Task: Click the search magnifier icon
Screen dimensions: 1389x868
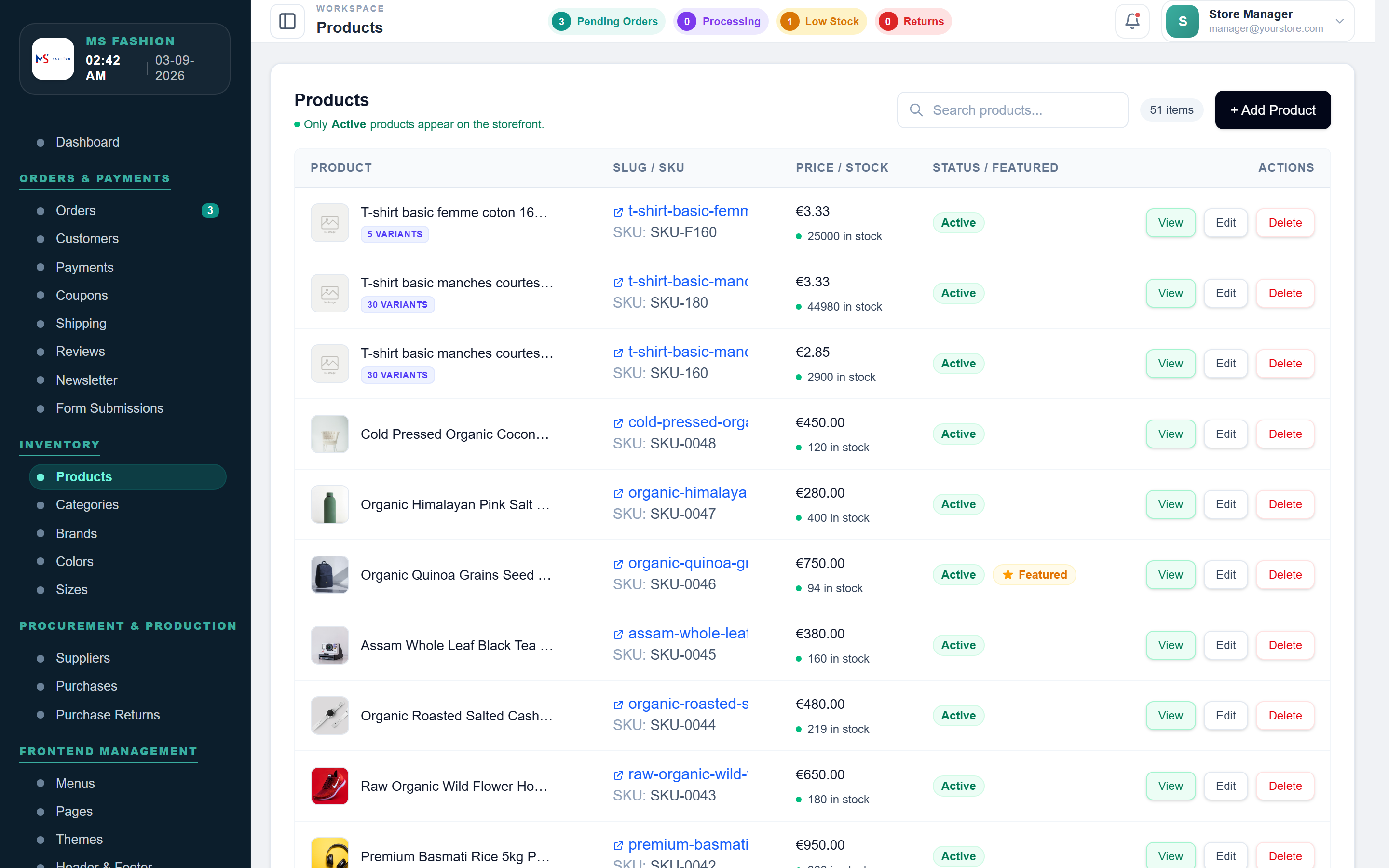Action: tap(917, 109)
